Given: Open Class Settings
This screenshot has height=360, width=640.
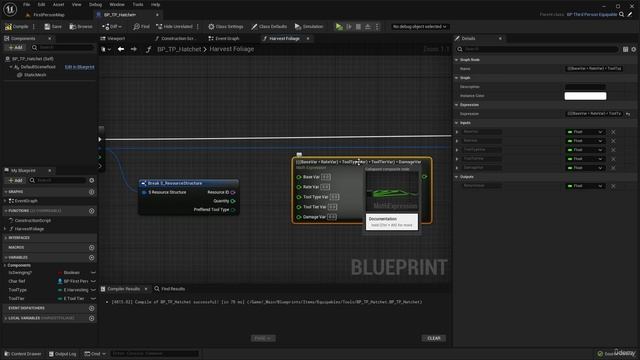Looking at the screenshot, I should point(225,27).
